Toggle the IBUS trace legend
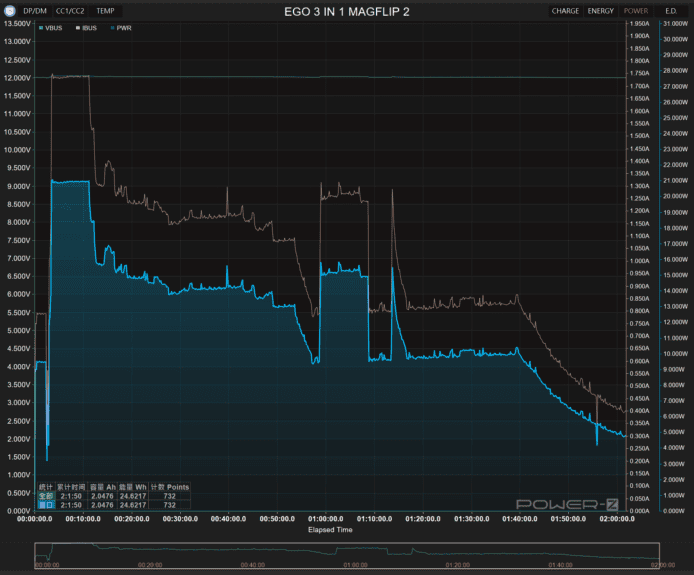The width and height of the screenshot is (694, 575). (90, 28)
